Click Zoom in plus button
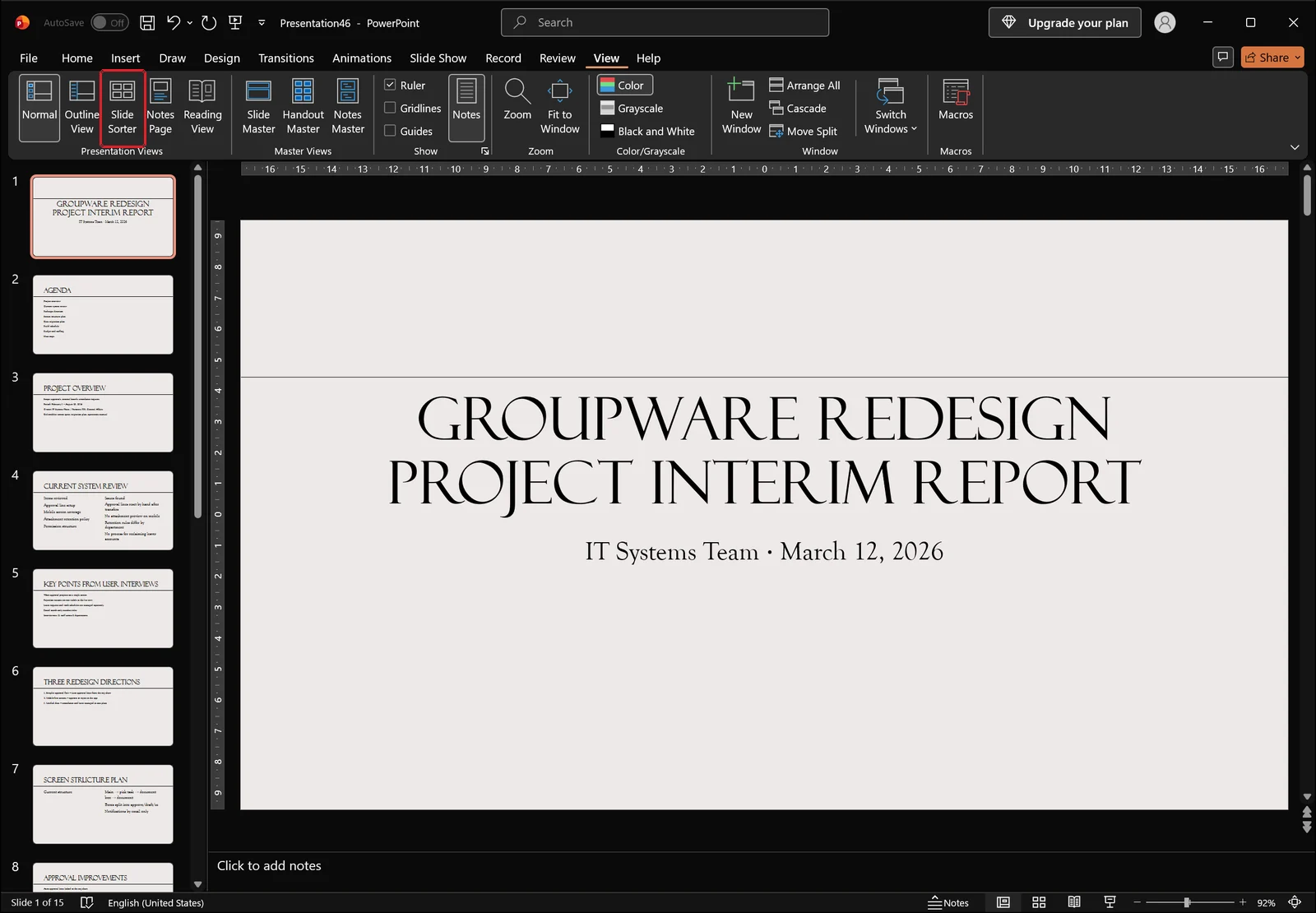 click(1243, 902)
